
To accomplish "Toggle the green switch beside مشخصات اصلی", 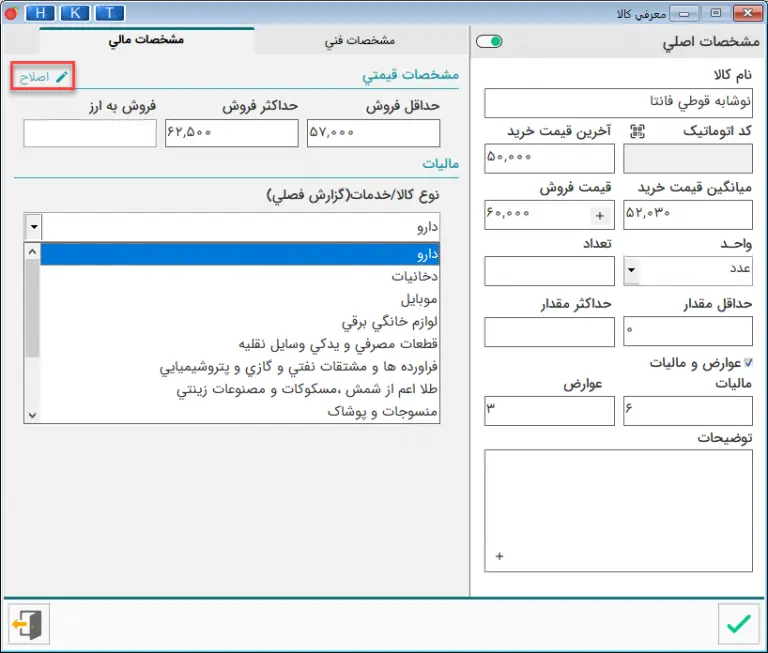I will (x=489, y=42).
